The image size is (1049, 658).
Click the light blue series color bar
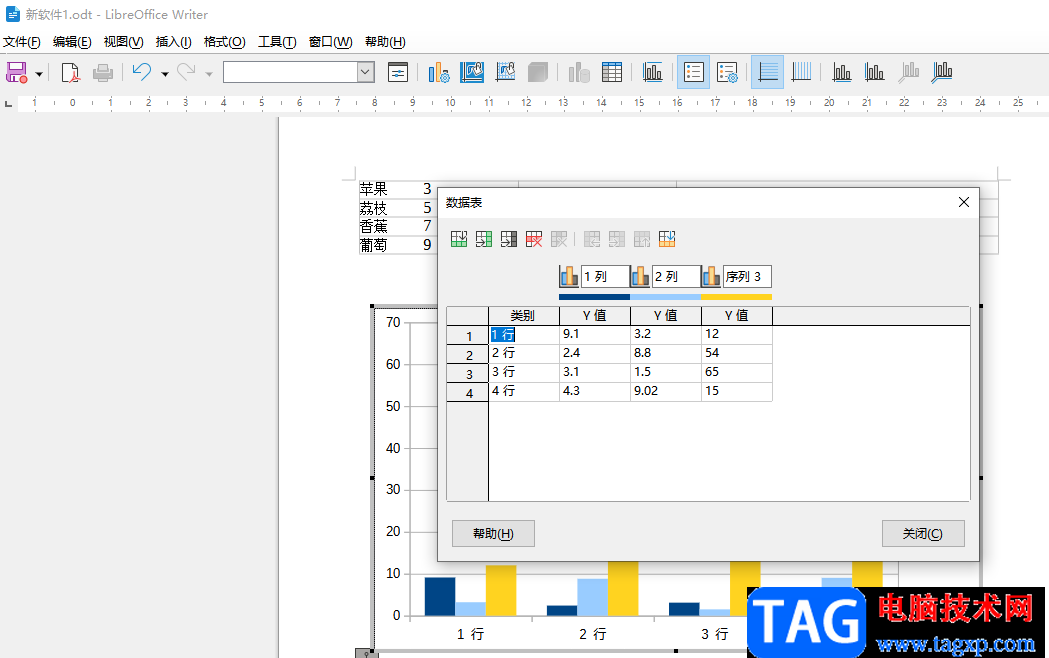(x=666, y=297)
